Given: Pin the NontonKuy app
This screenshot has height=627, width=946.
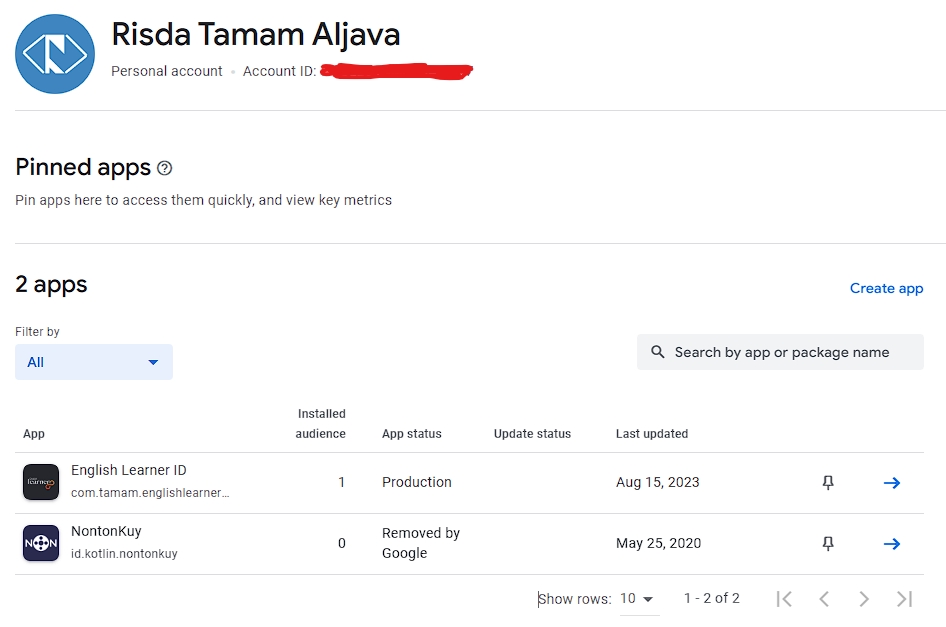Looking at the screenshot, I should [828, 544].
